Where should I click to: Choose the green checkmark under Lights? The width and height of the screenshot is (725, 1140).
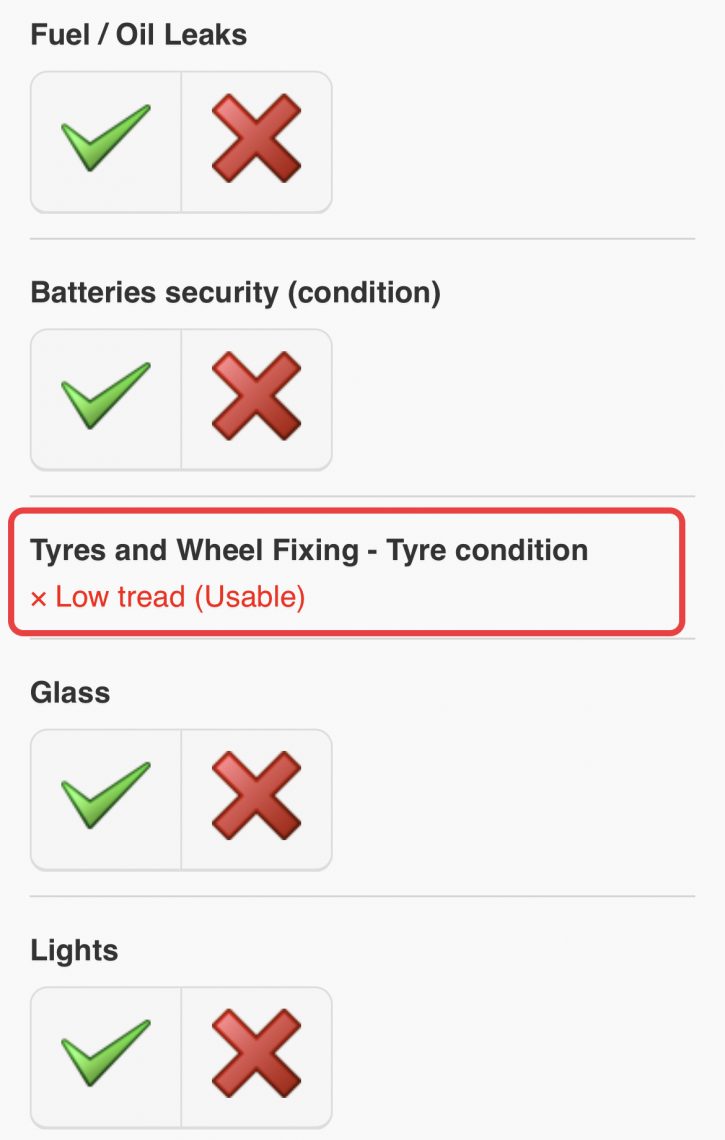click(105, 1057)
